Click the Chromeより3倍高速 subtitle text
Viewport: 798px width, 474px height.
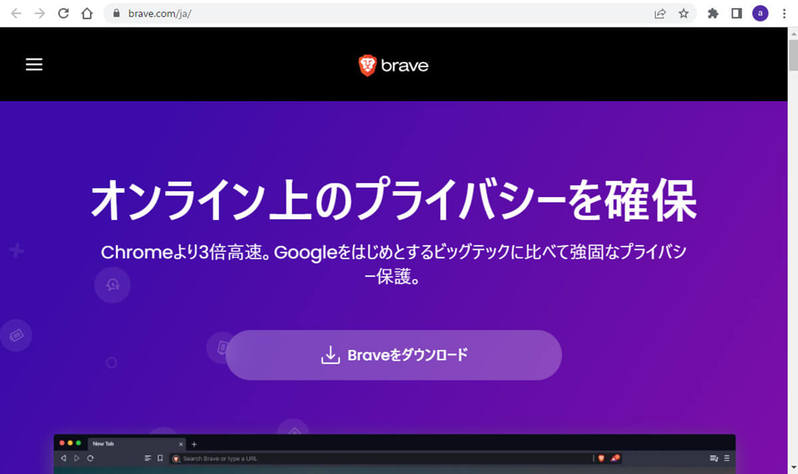pos(393,264)
